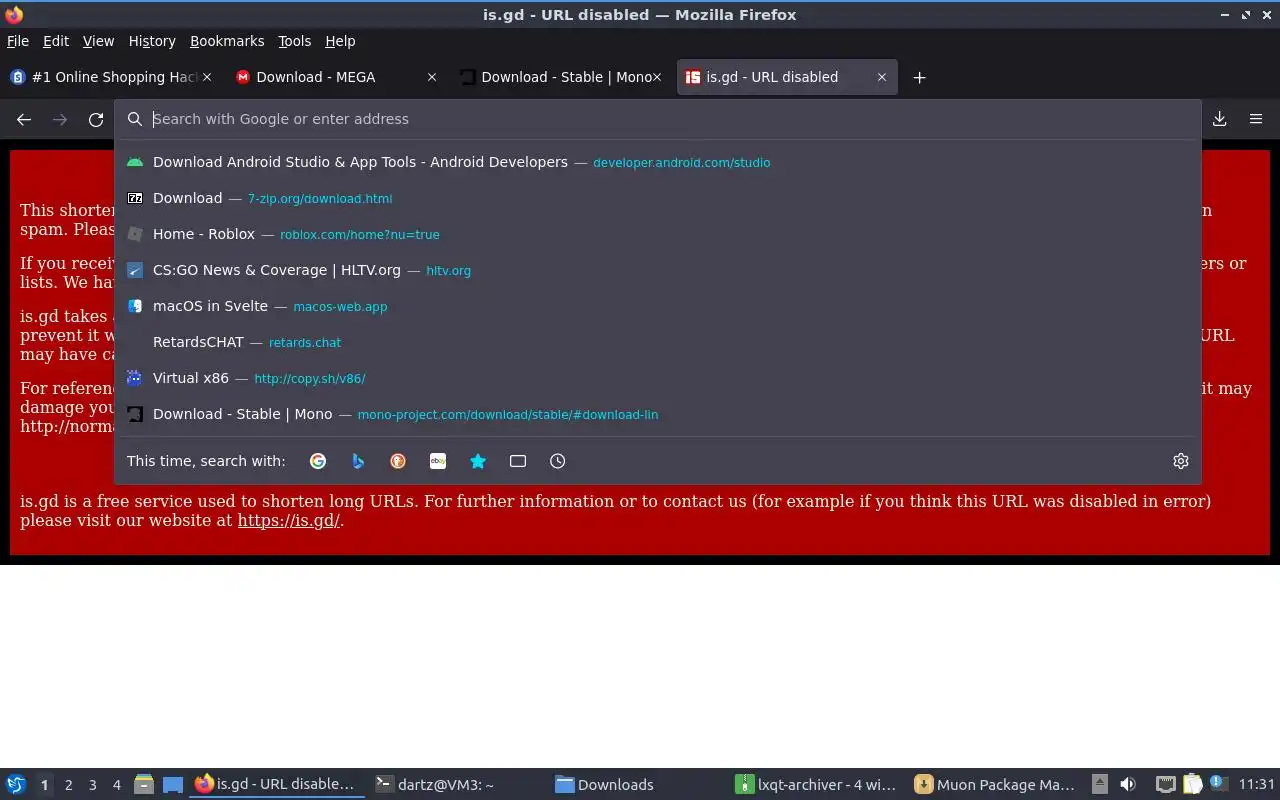Search this time with Bing icon
1280x800 pixels.
tap(358, 461)
